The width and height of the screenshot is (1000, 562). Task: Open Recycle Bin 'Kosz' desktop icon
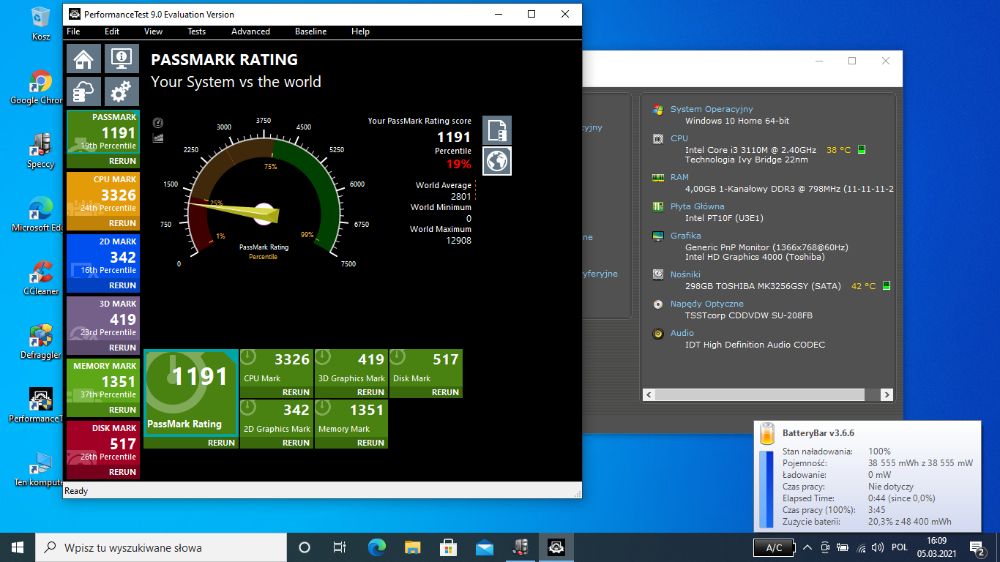pos(40,24)
